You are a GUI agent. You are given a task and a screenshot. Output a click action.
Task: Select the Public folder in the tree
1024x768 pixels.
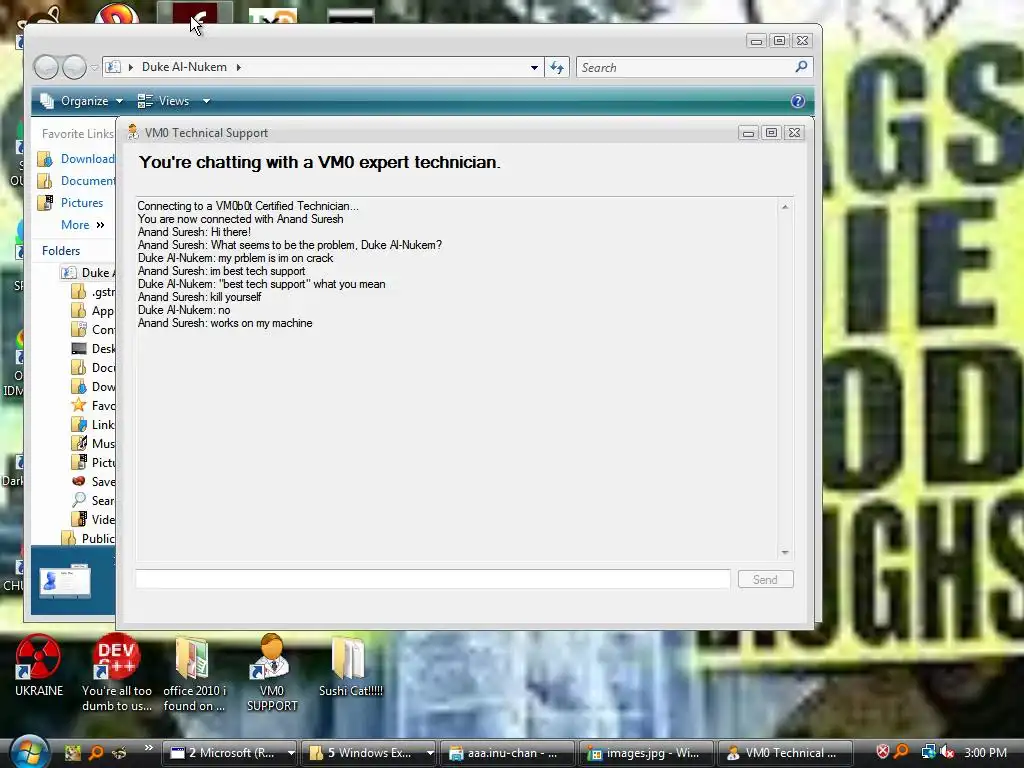point(88,538)
